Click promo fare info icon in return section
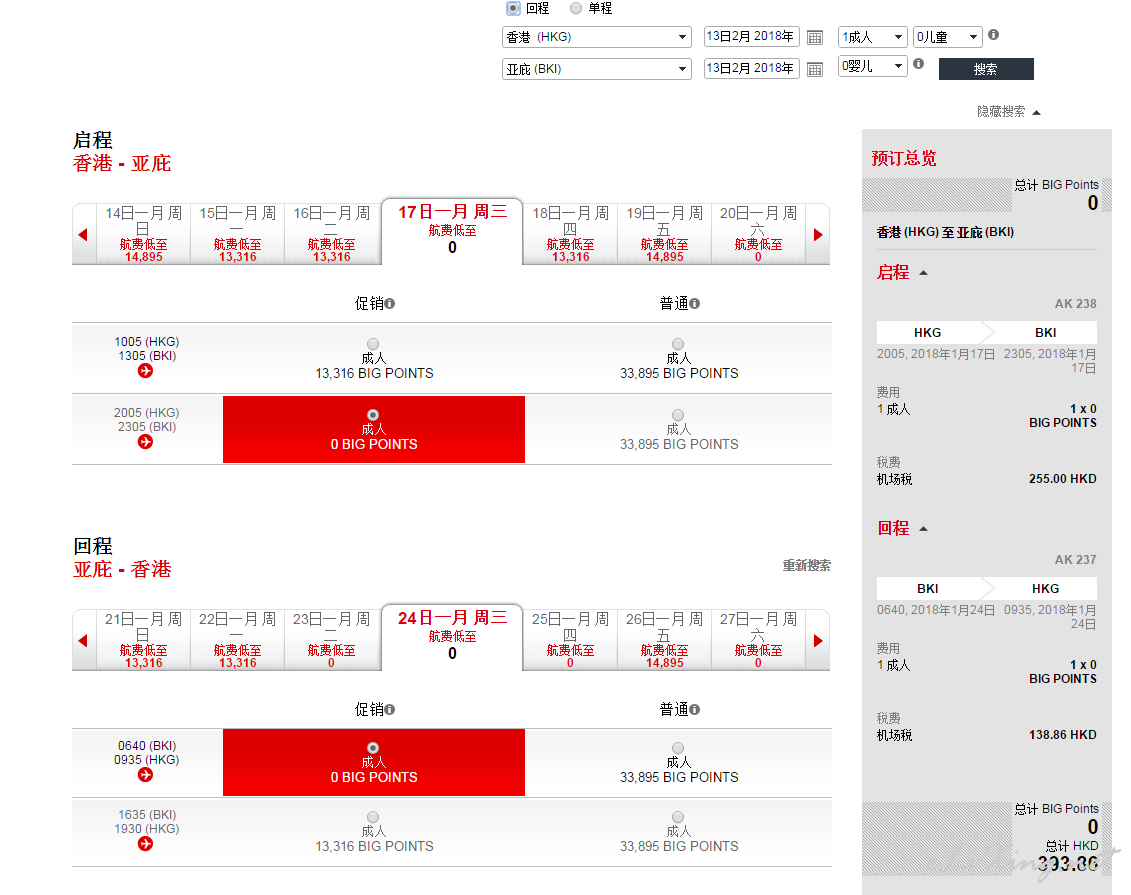 (x=390, y=710)
